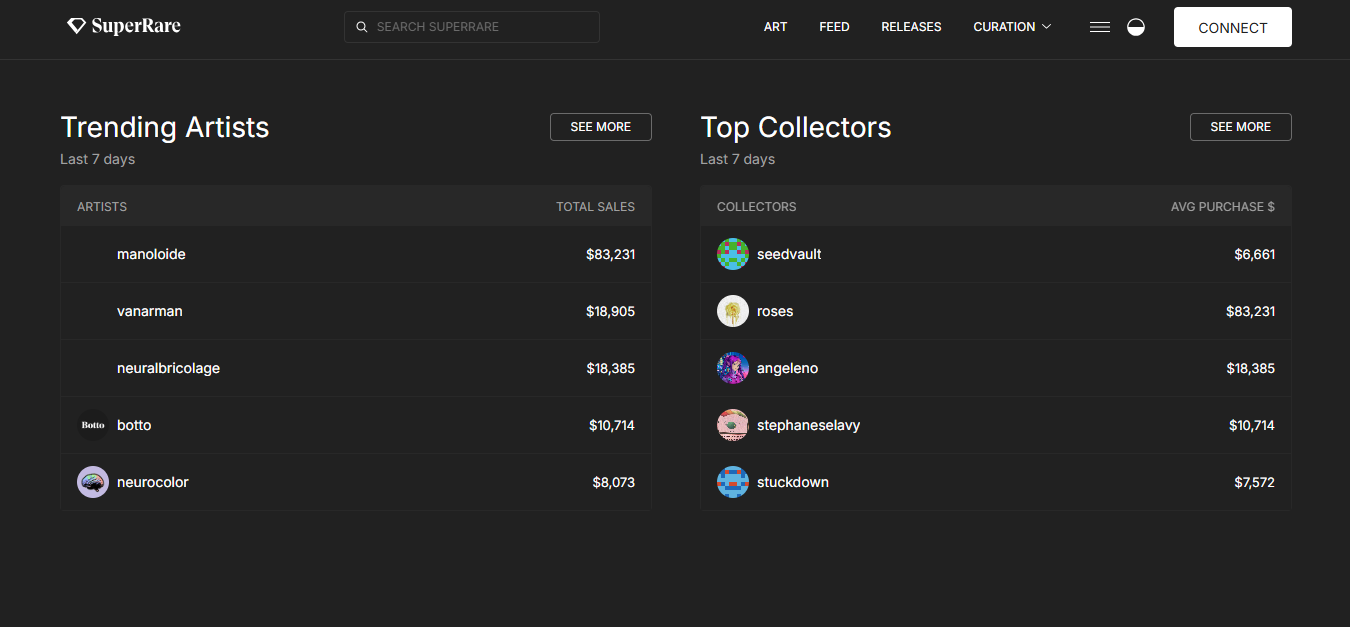1350x627 pixels.
Task: Go to the Art menu item
Action: click(x=776, y=27)
